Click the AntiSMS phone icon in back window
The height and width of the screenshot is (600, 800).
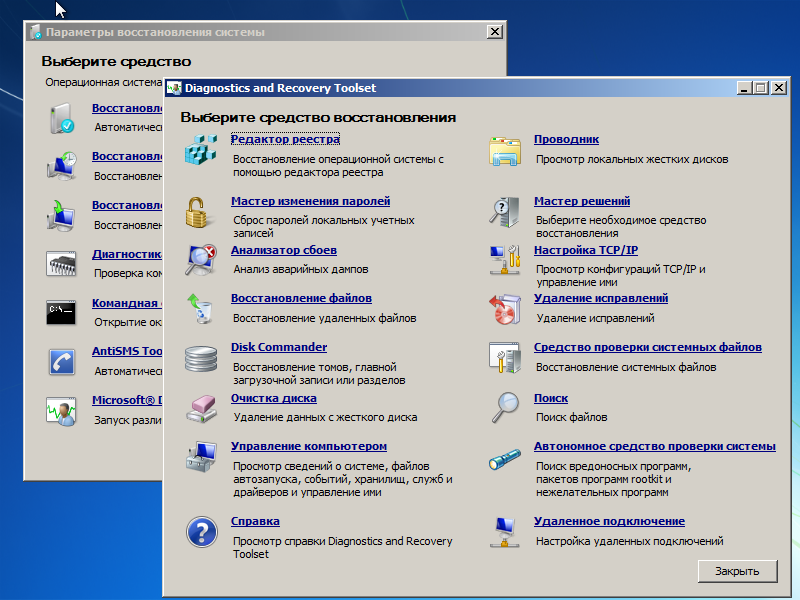pyautogui.click(x=62, y=362)
